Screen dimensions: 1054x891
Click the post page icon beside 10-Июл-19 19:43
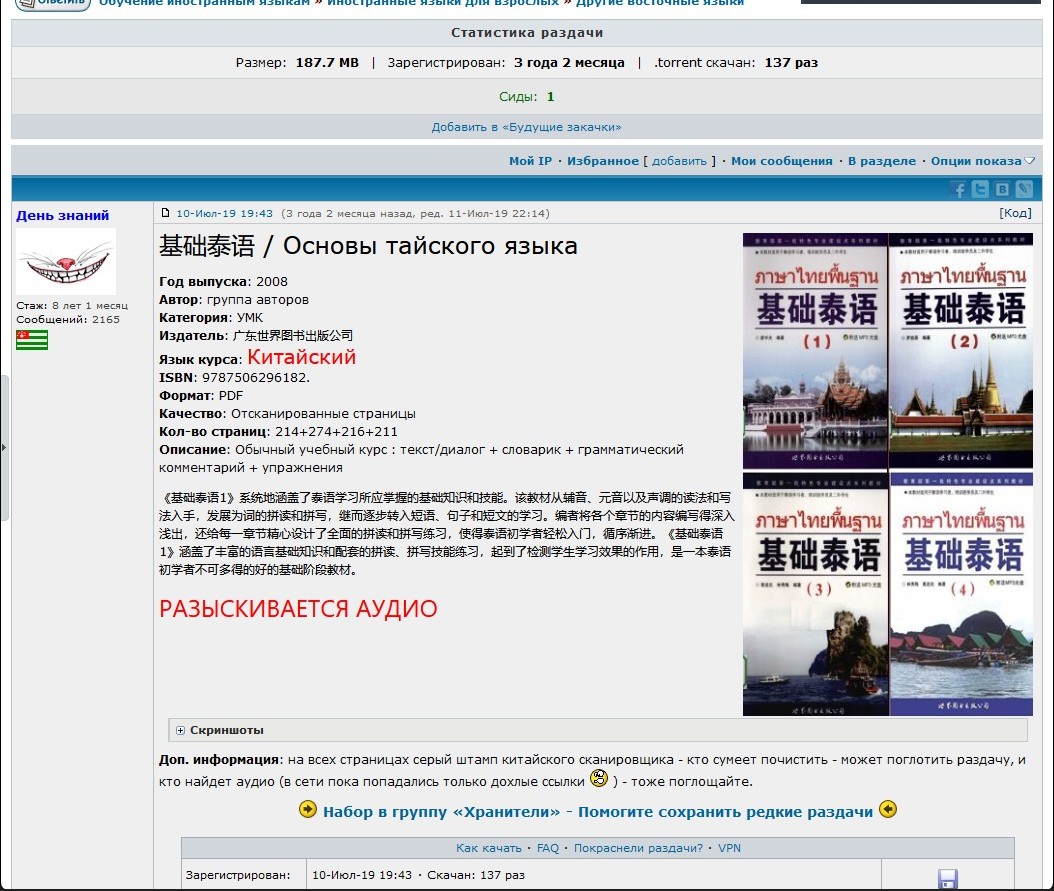point(165,213)
